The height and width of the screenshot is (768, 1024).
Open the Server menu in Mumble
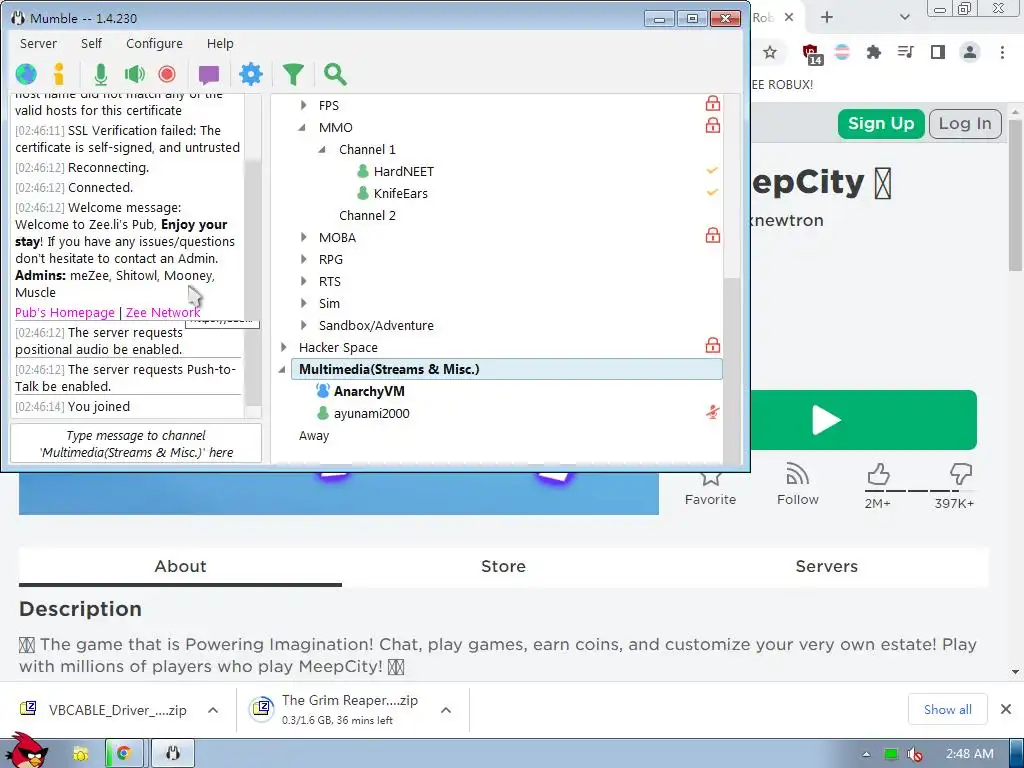(x=38, y=44)
